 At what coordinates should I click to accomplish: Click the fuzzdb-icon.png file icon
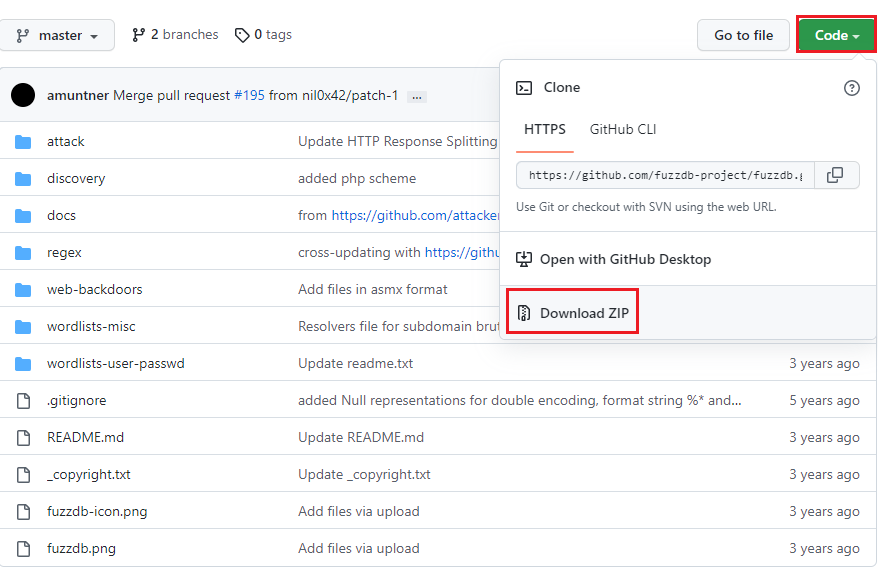(x=23, y=511)
